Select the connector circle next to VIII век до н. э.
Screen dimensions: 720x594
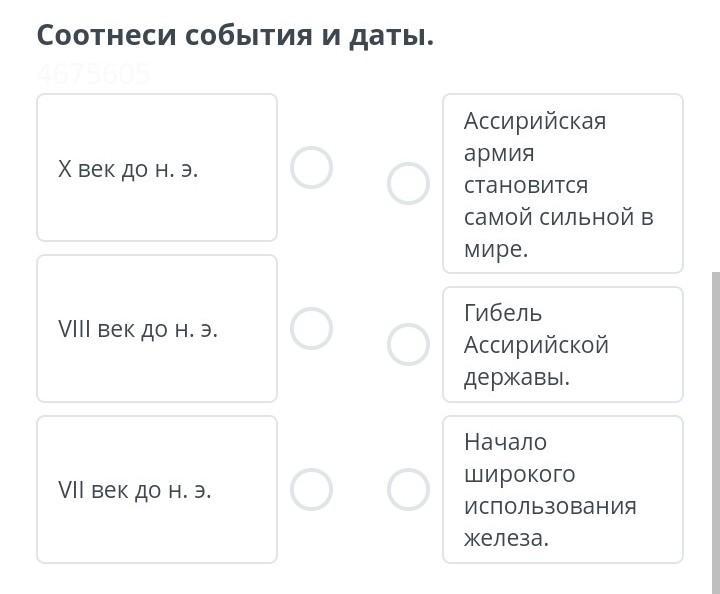311,328
